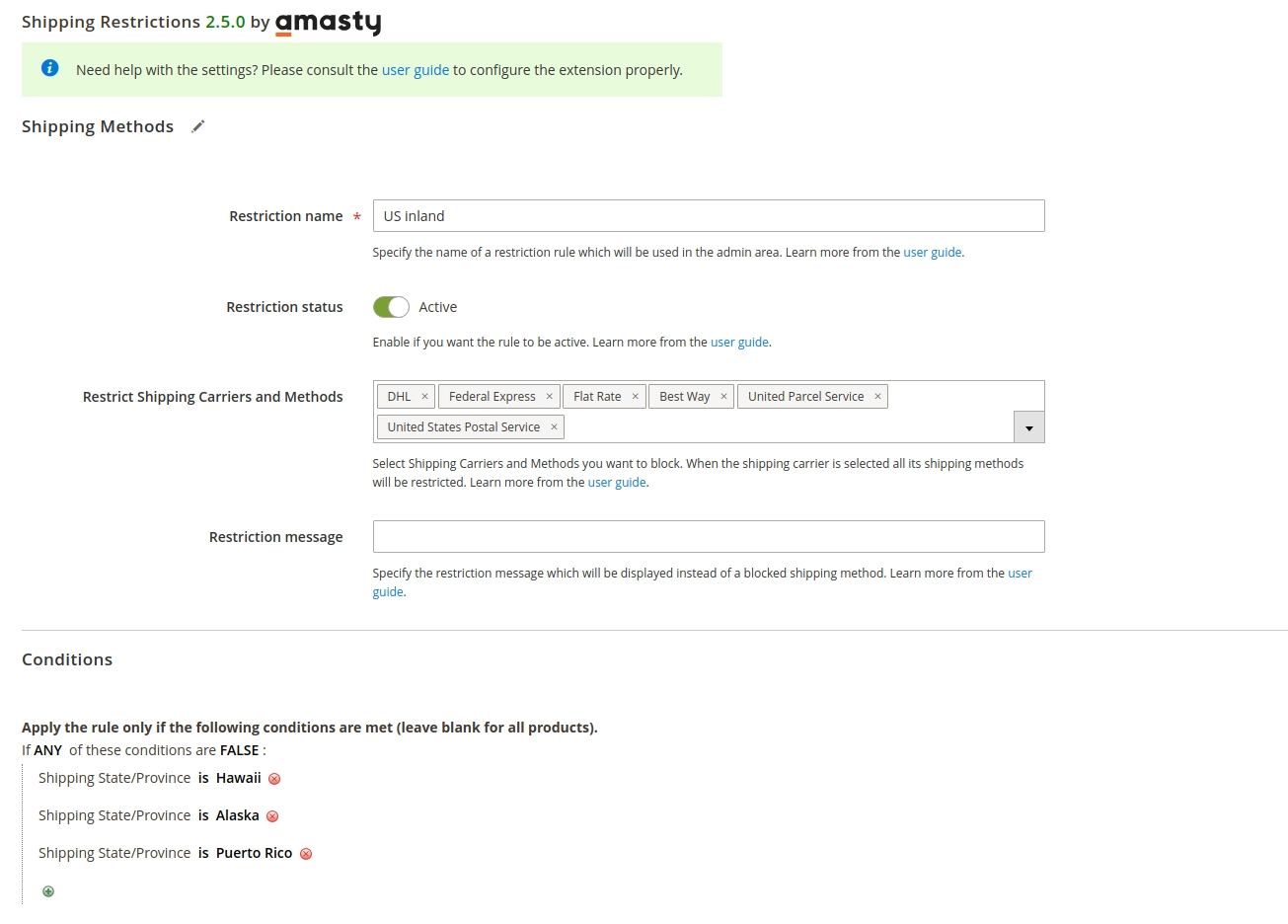Delete the Alaska condition via red icon
Screen dimensions: 1288x924
pos(272,816)
